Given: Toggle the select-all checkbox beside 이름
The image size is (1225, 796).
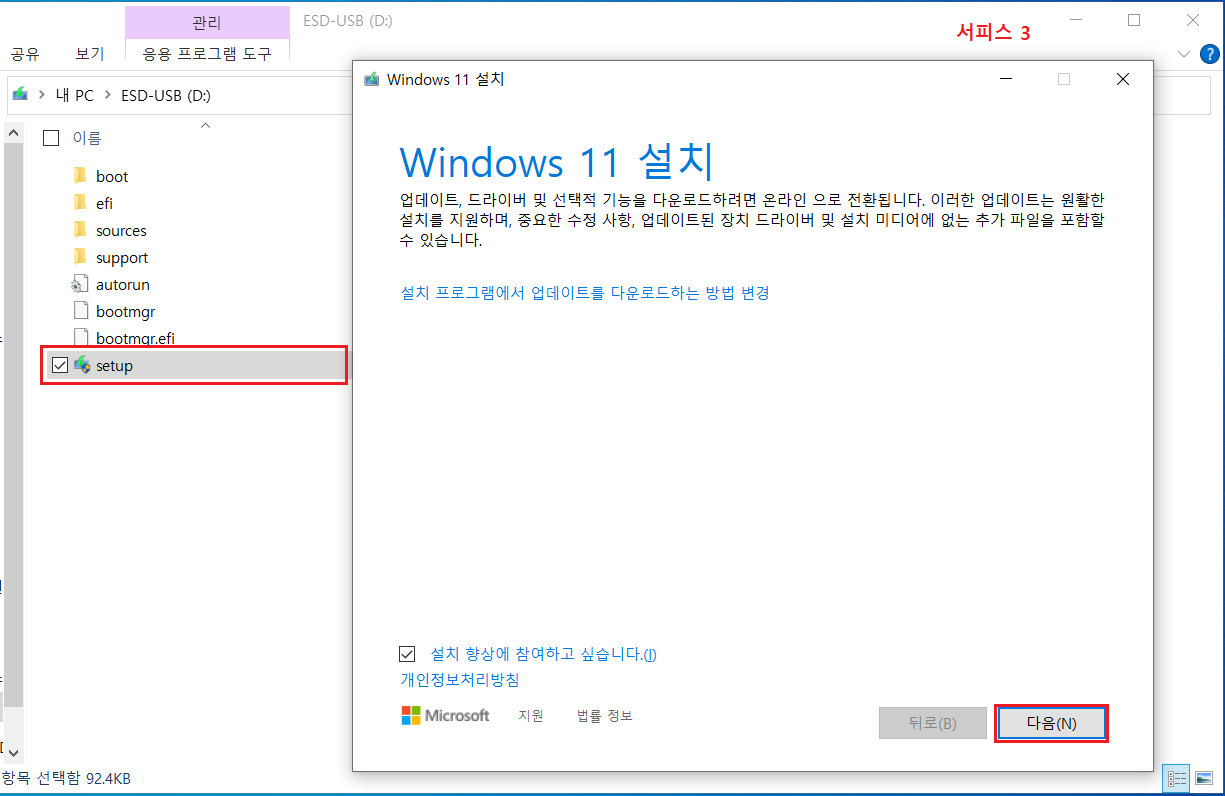Looking at the screenshot, I should click(51, 138).
